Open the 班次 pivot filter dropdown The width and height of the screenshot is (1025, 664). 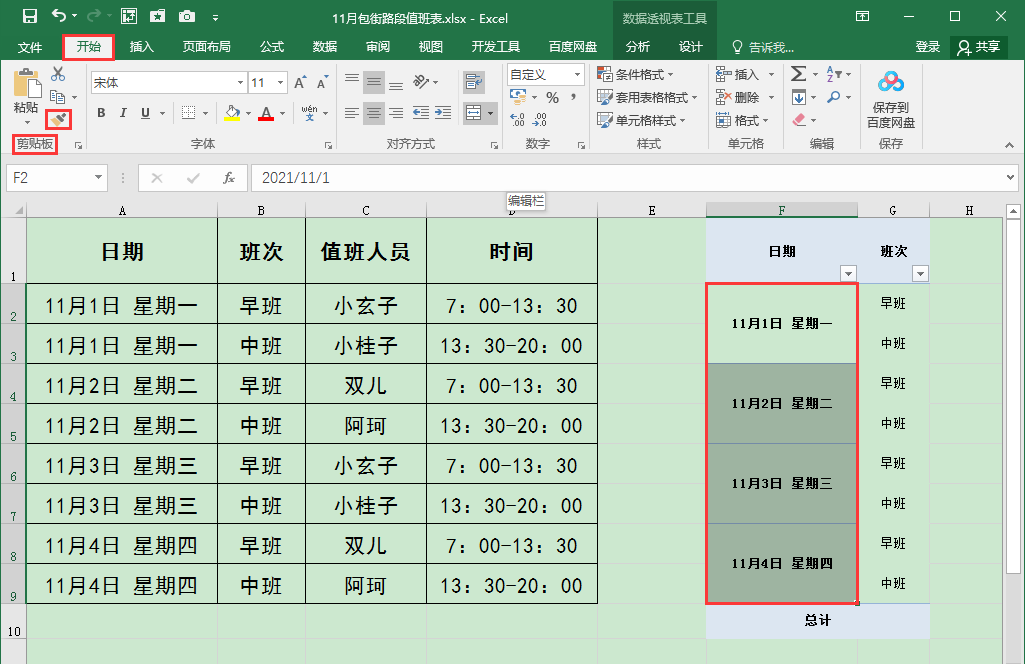point(920,274)
